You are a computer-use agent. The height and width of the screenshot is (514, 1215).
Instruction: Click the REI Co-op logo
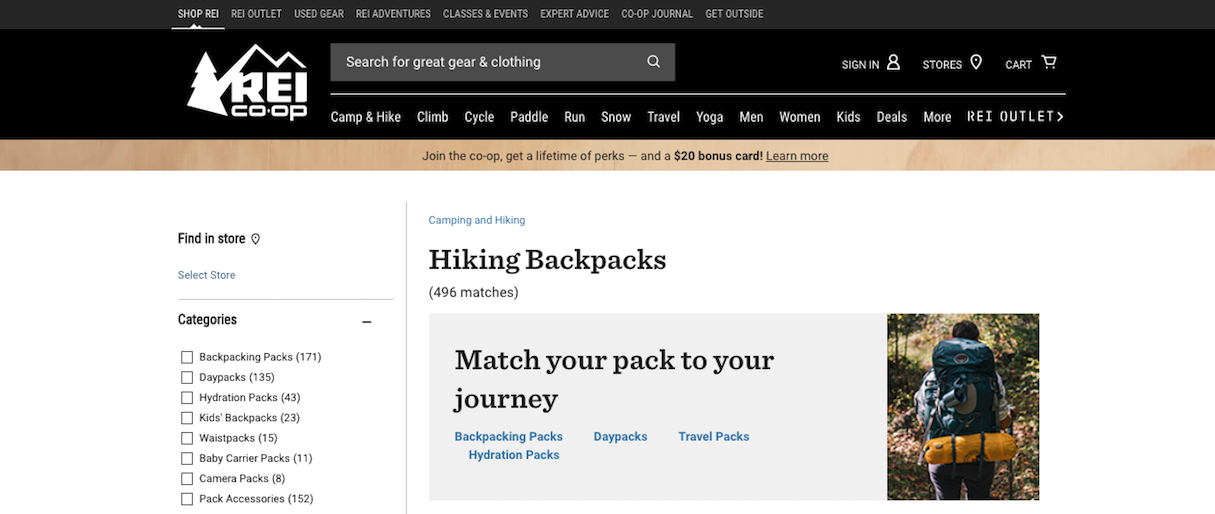pos(247,83)
